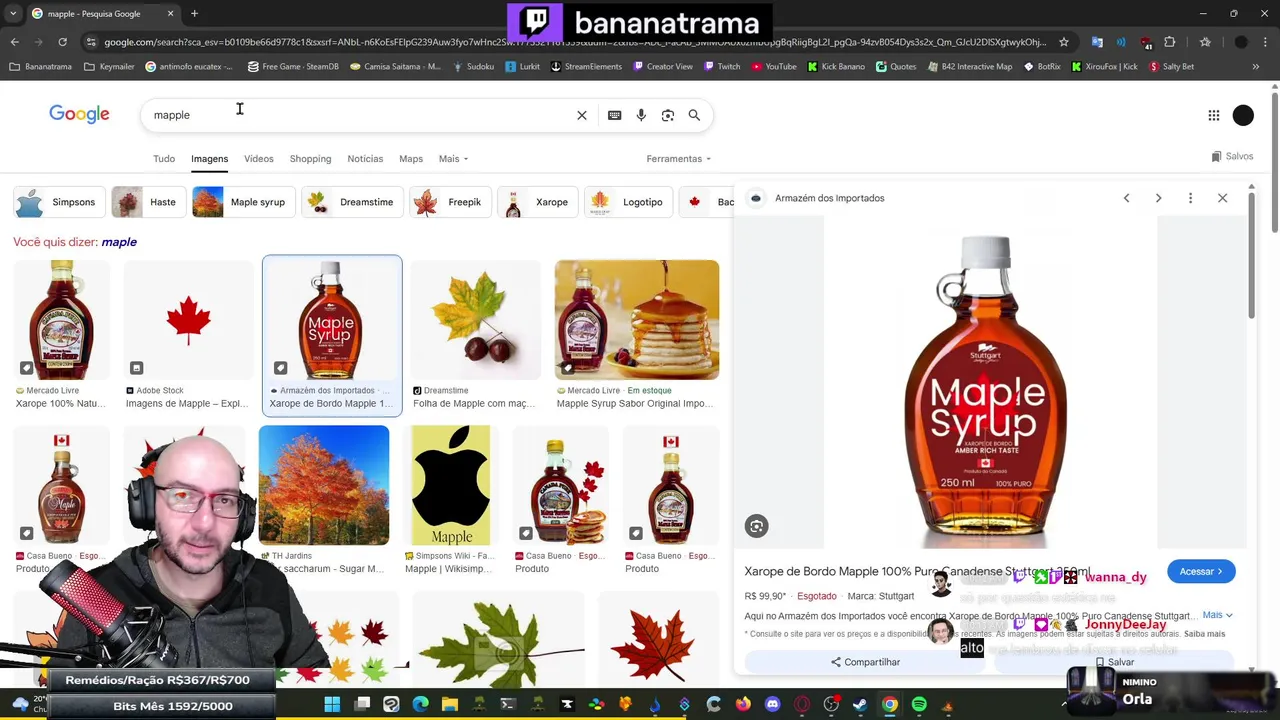Expand the Ferramentas dropdown

click(679, 159)
